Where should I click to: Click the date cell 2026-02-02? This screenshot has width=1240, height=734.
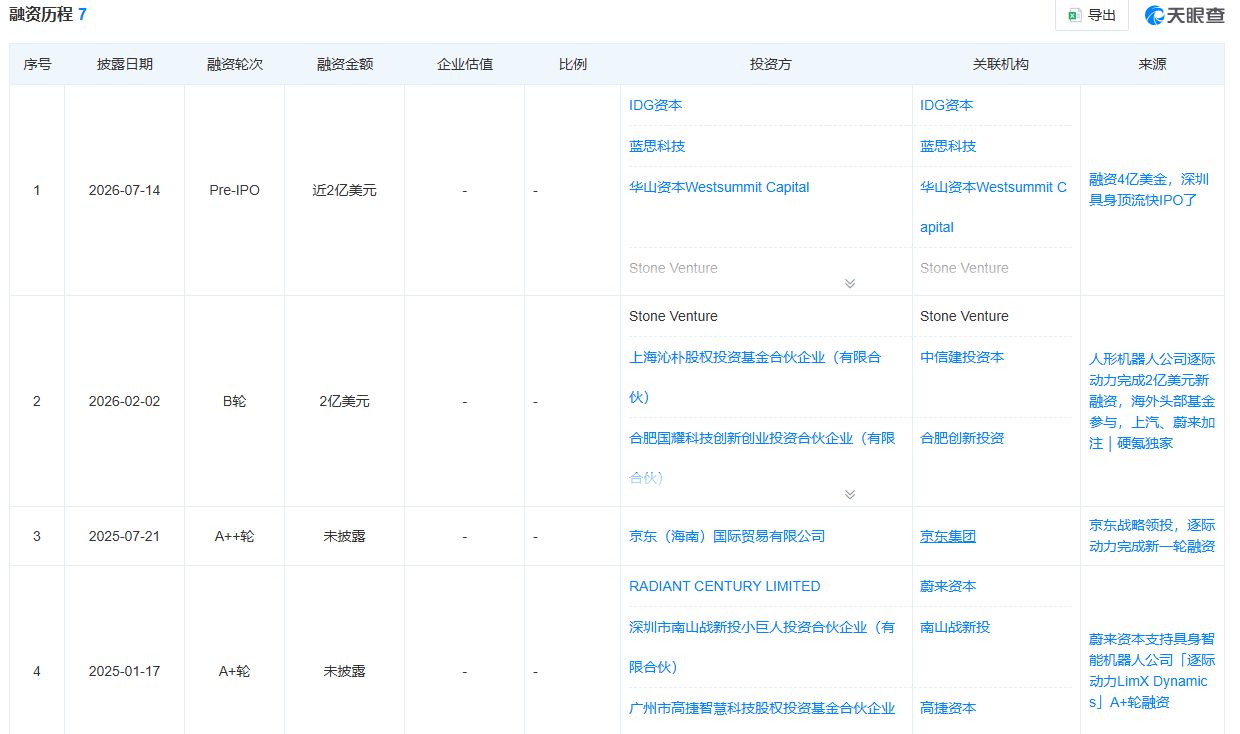(124, 401)
